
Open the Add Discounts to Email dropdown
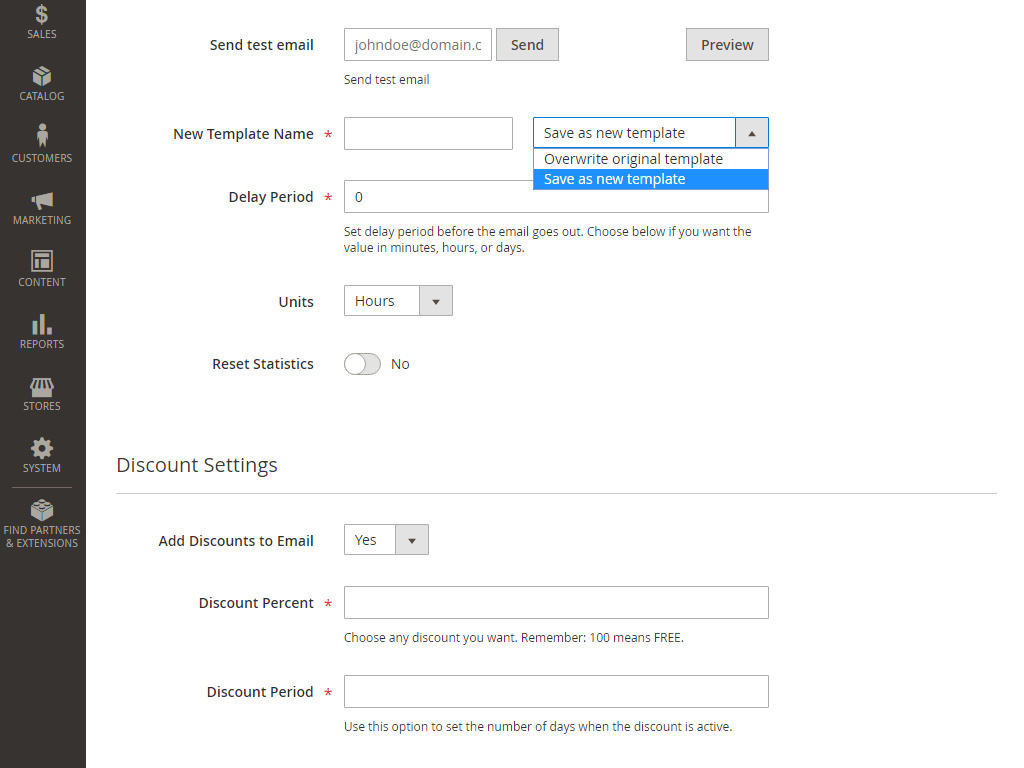pos(386,539)
